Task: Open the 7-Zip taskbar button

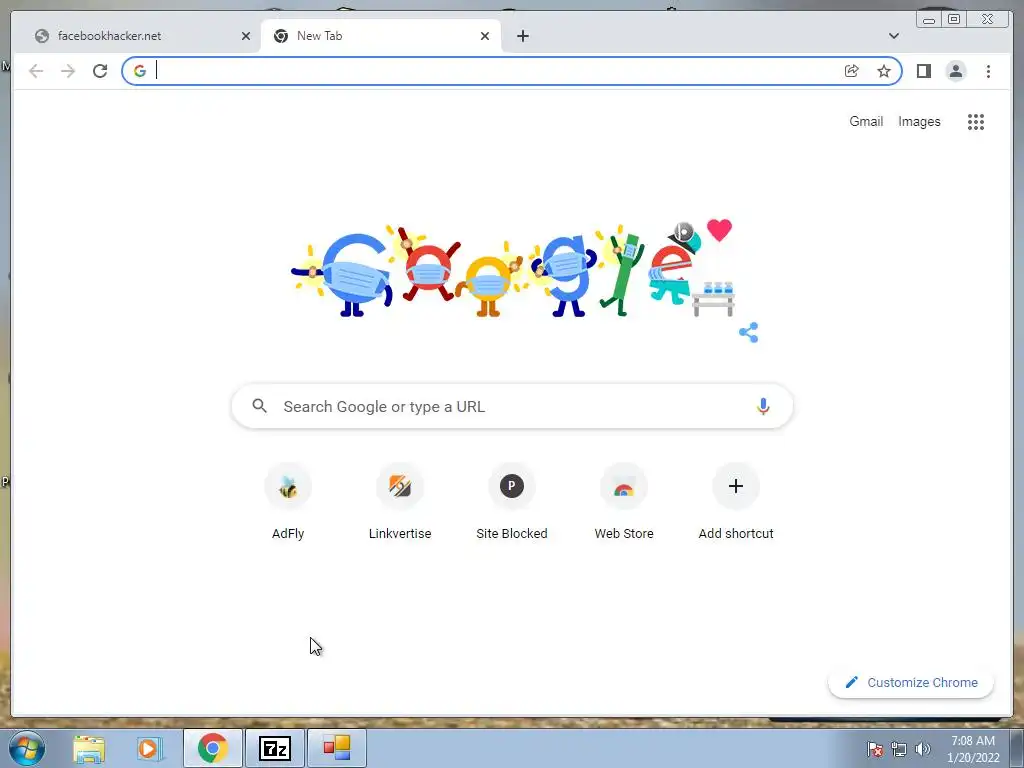Action: 274,748
